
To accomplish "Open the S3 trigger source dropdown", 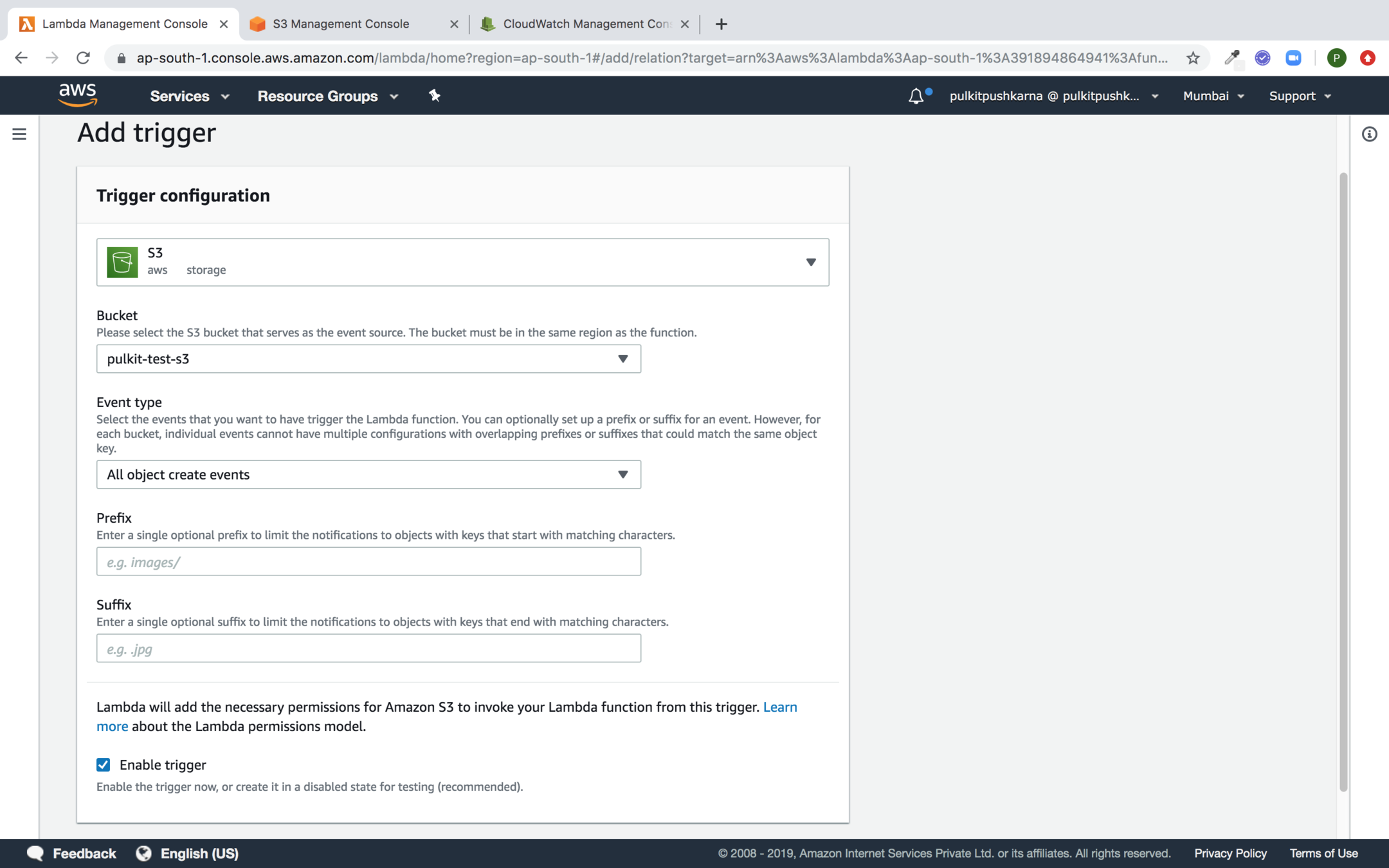I will 462,262.
